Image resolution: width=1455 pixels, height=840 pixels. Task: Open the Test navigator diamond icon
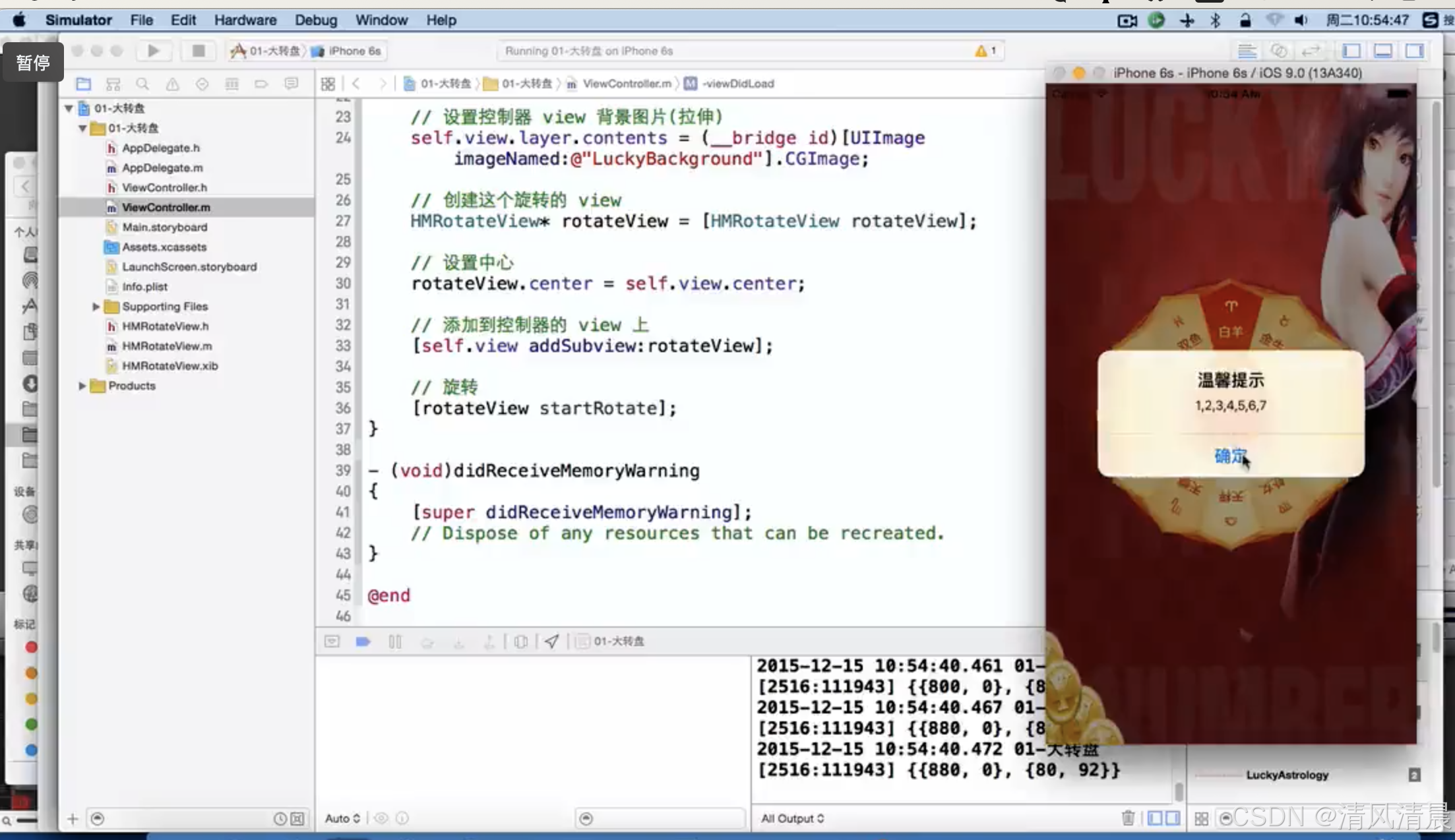point(202,84)
